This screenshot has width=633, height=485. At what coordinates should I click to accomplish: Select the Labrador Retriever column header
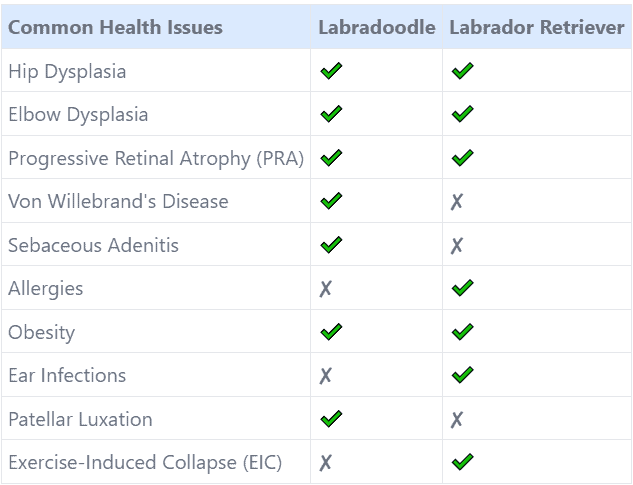coord(537,27)
